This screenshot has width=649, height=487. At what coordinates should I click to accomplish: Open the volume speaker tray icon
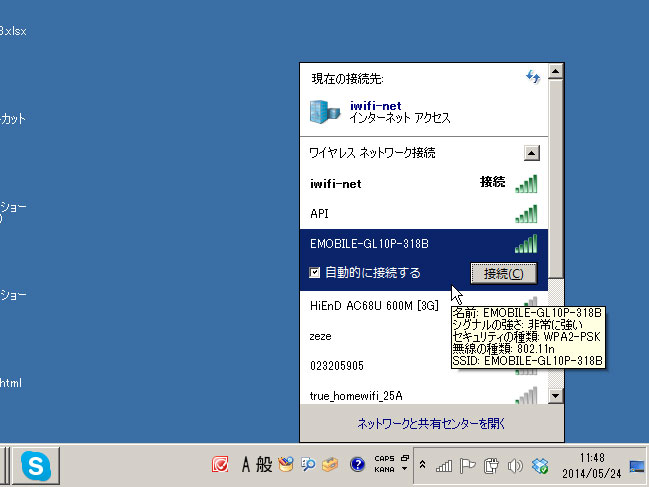[x=516, y=465]
